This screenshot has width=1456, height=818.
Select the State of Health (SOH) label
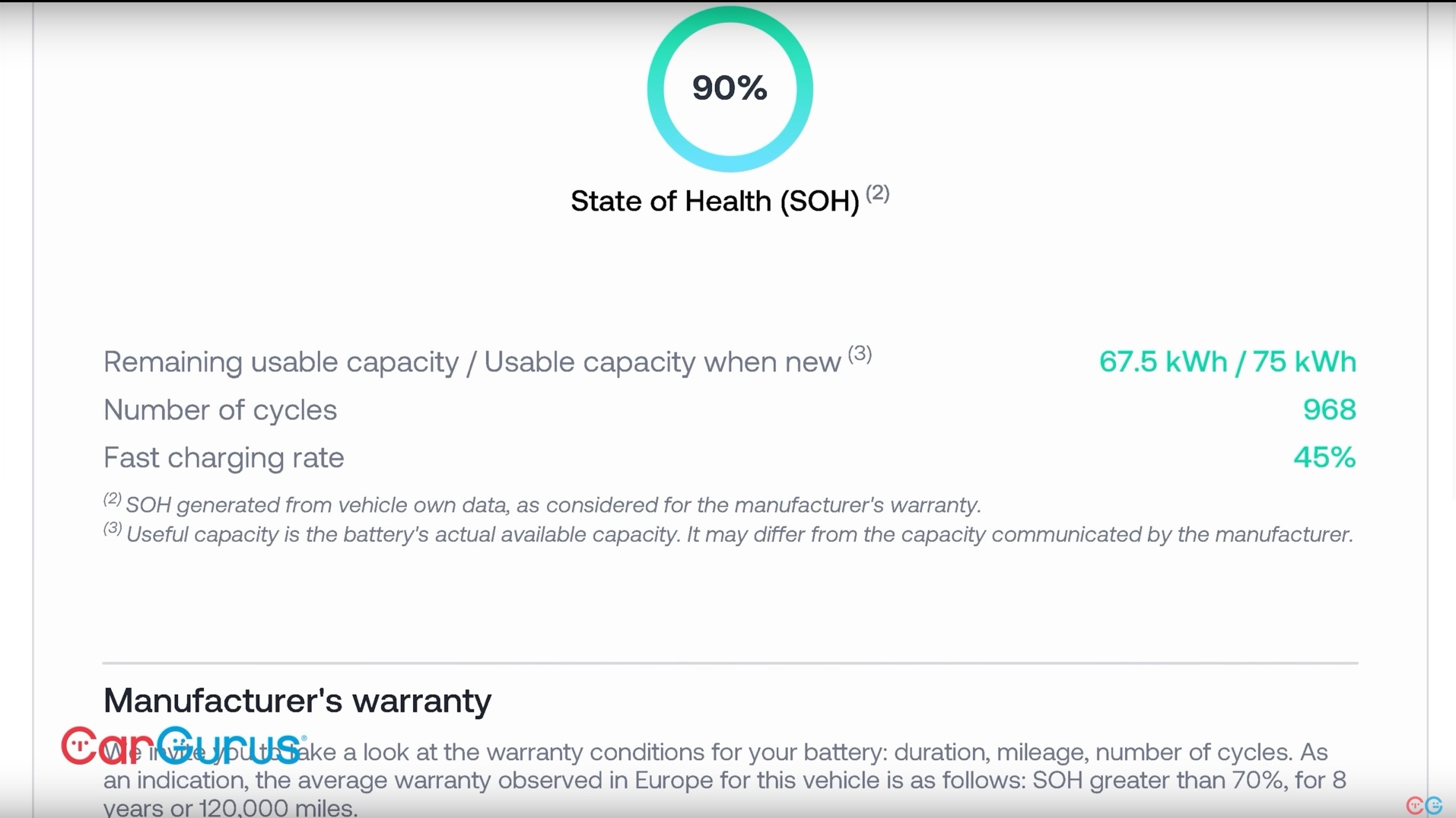point(714,201)
